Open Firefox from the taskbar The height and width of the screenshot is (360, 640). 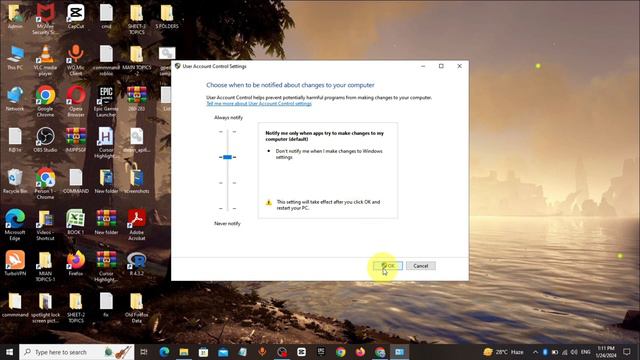coord(360,352)
